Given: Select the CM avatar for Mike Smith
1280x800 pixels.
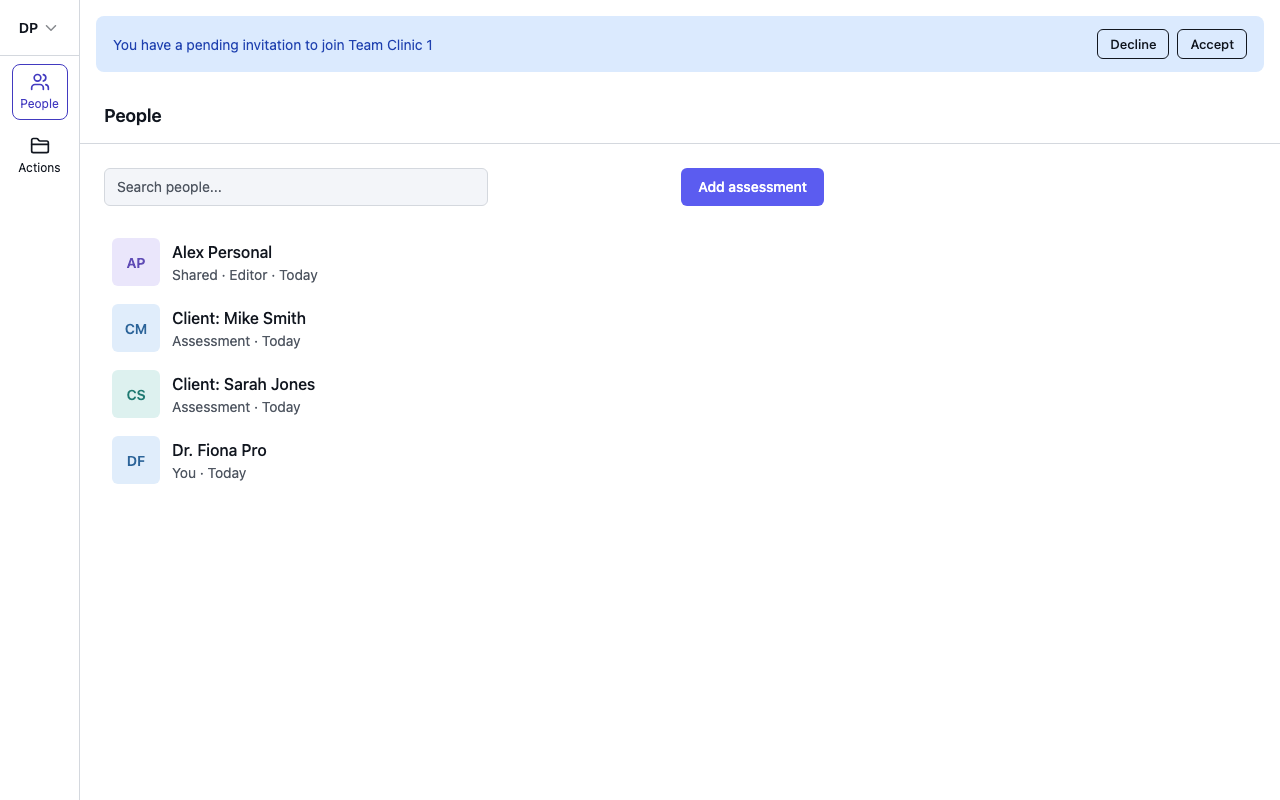Looking at the screenshot, I should (x=136, y=328).
